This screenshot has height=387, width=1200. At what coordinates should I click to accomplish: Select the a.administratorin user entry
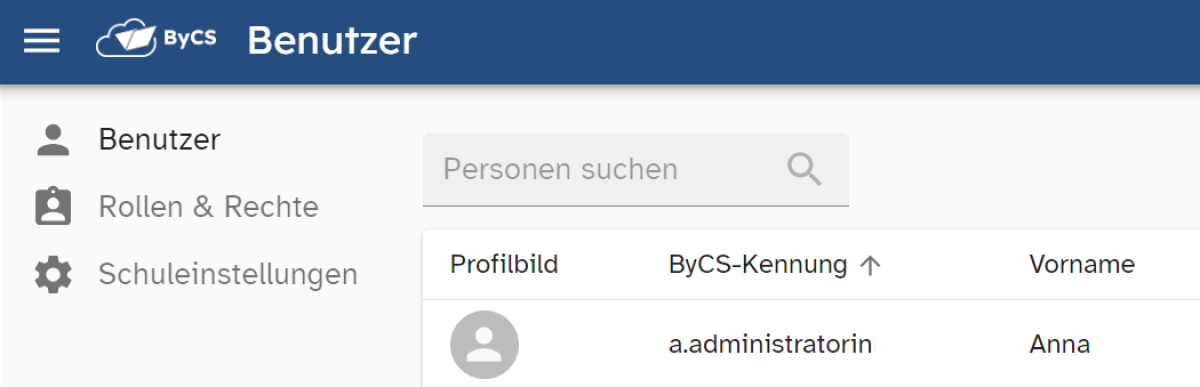[770, 345]
